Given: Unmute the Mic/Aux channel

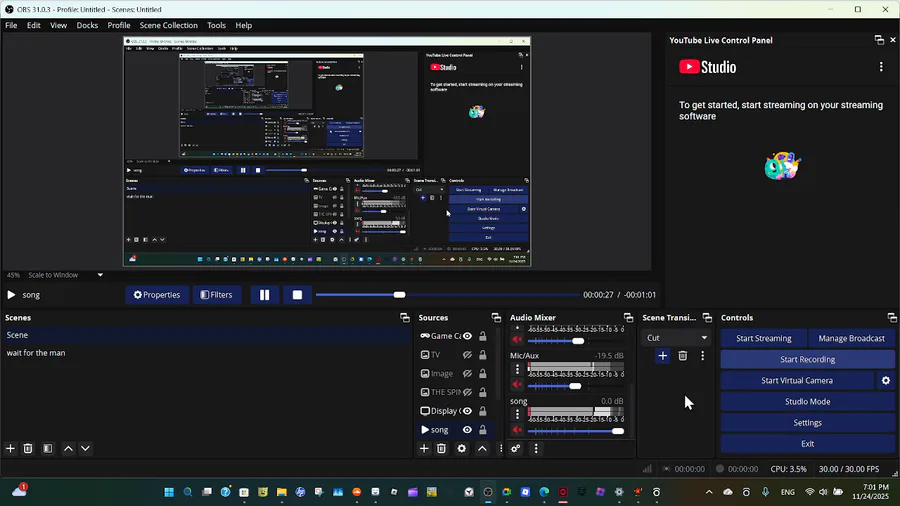Looking at the screenshot, I should [x=517, y=385].
